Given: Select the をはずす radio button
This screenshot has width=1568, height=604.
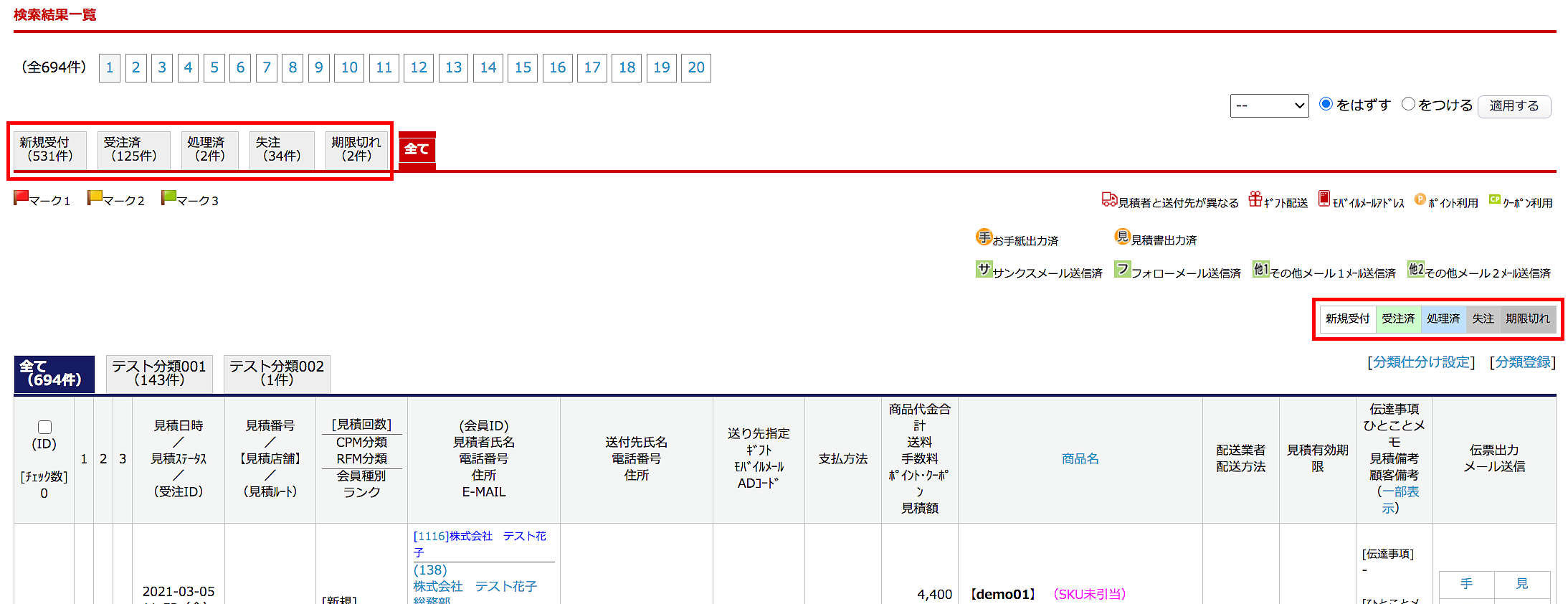Looking at the screenshot, I should click(x=1326, y=104).
